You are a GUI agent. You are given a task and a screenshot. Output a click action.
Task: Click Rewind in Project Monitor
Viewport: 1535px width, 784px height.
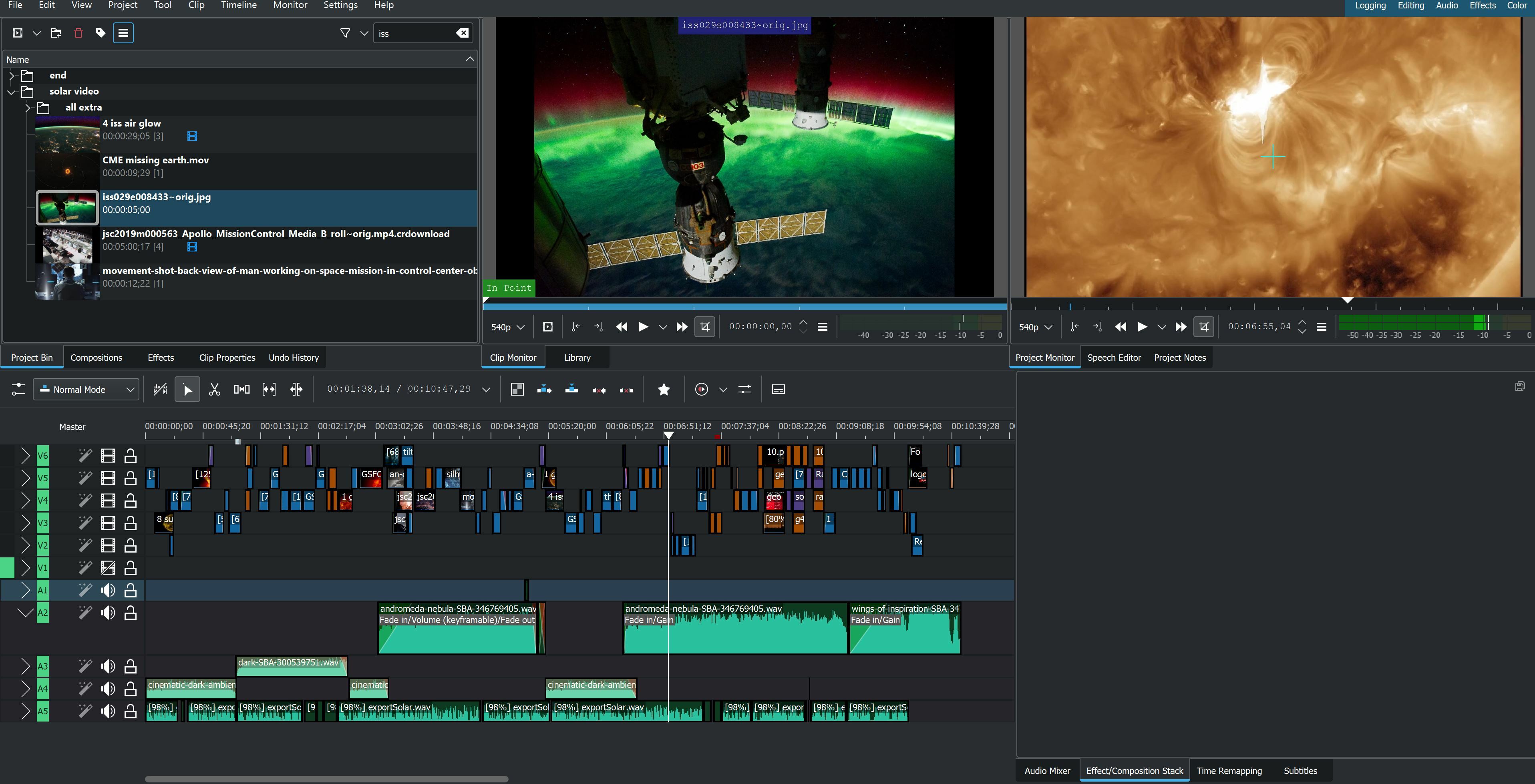click(x=1121, y=326)
